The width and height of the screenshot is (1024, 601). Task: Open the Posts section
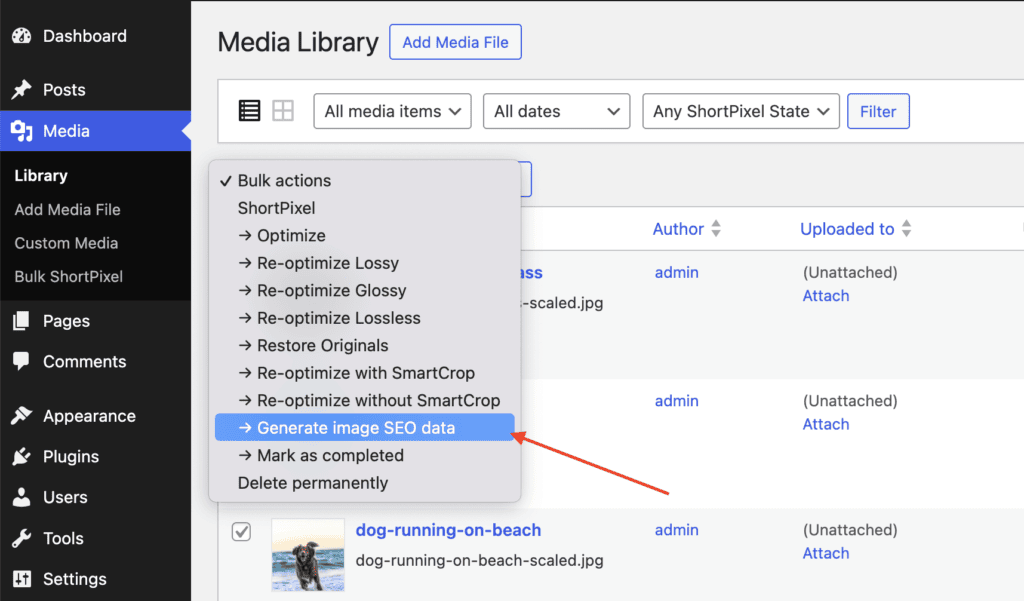click(62, 89)
